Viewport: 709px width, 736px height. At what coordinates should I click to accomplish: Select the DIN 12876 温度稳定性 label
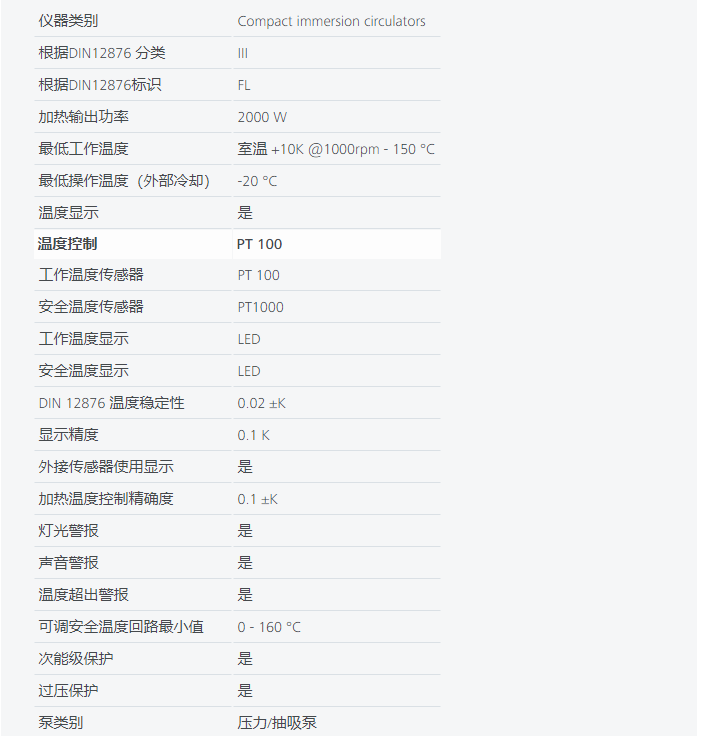click(111, 403)
